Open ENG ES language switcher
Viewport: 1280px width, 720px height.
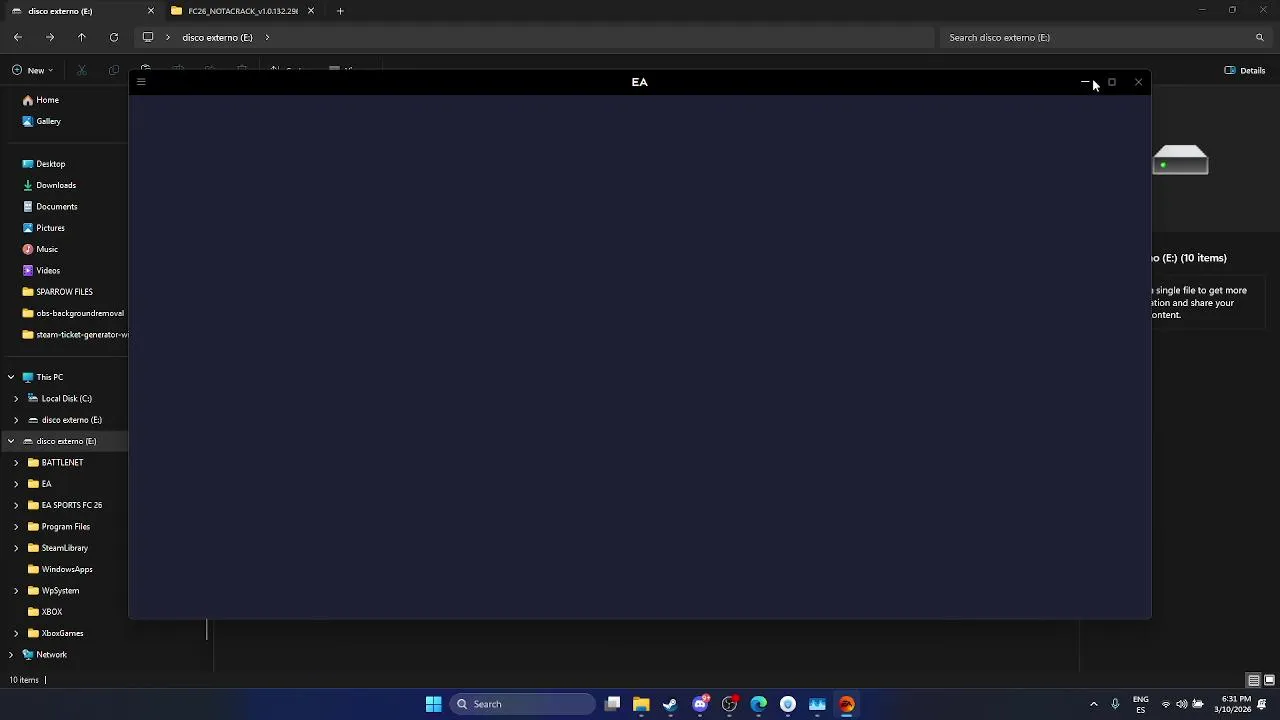[x=1141, y=704]
